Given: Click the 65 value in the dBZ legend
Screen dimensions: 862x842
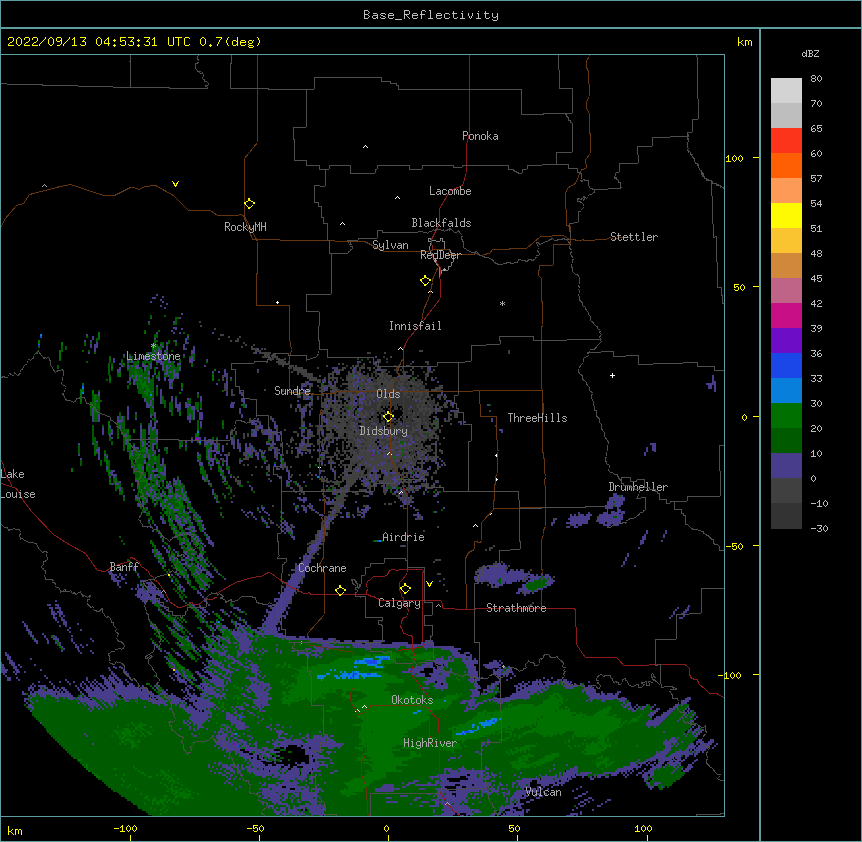Looking at the screenshot, I should click(816, 129).
